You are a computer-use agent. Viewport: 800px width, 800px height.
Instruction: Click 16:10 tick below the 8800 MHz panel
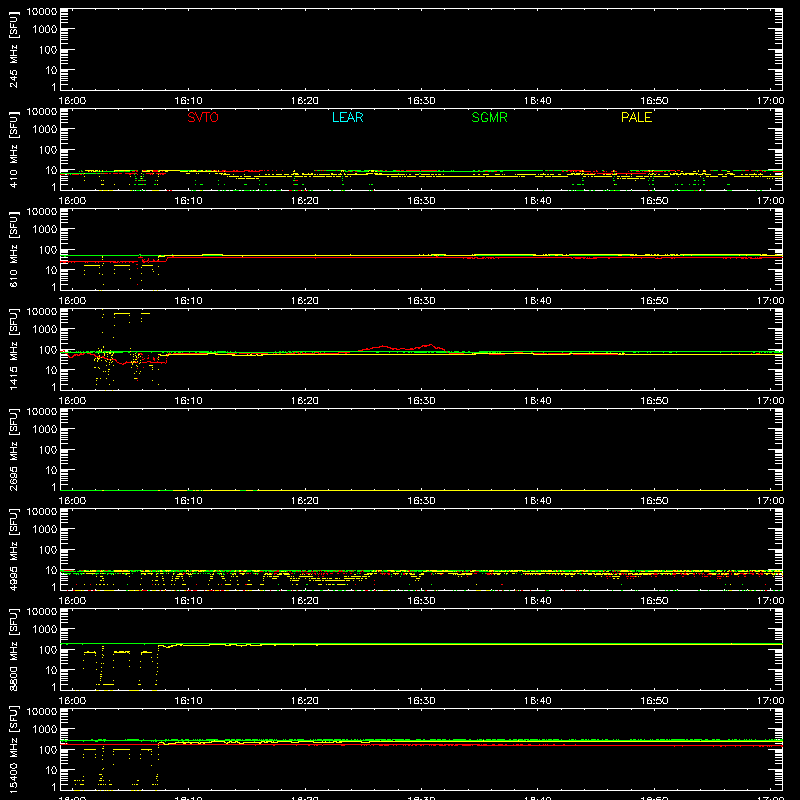(188, 701)
